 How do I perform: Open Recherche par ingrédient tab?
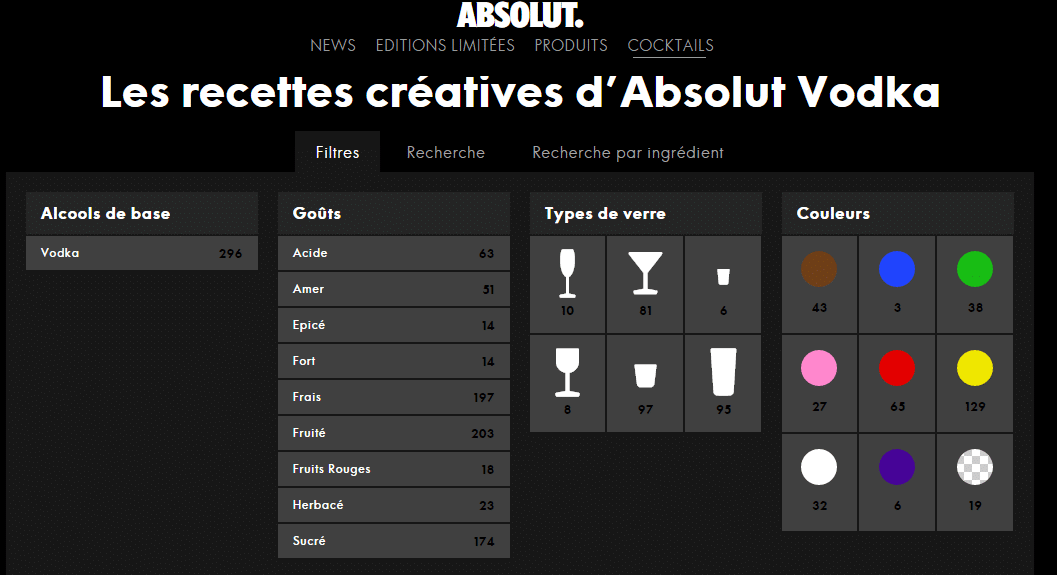pyautogui.click(x=628, y=153)
